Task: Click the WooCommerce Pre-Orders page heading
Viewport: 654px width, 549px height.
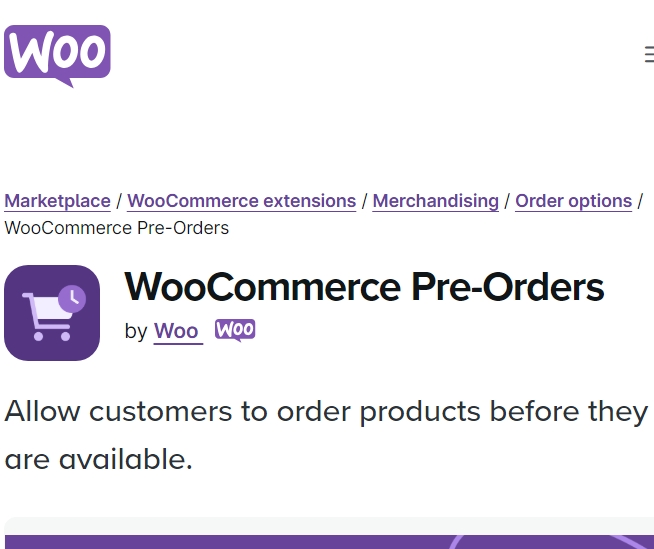Action: [364, 287]
